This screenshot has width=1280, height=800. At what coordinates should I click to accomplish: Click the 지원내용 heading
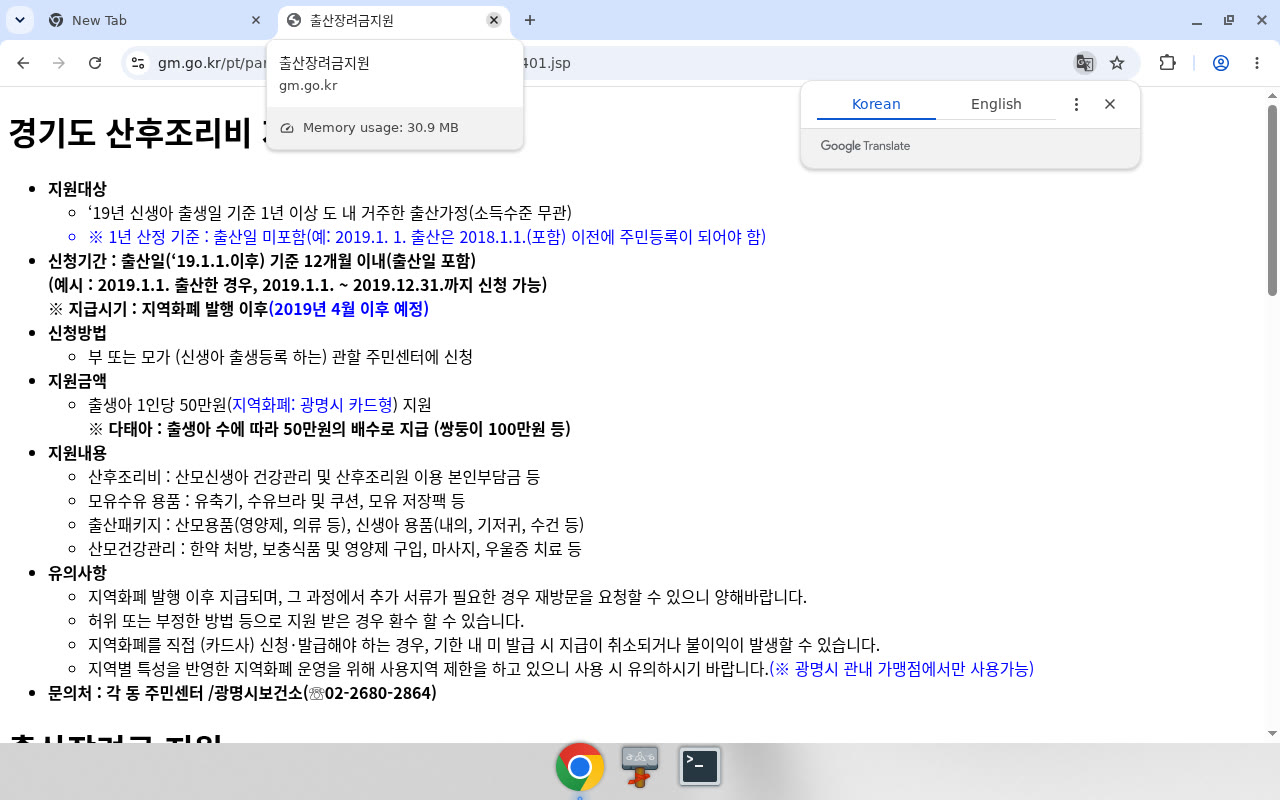(77, 453)
